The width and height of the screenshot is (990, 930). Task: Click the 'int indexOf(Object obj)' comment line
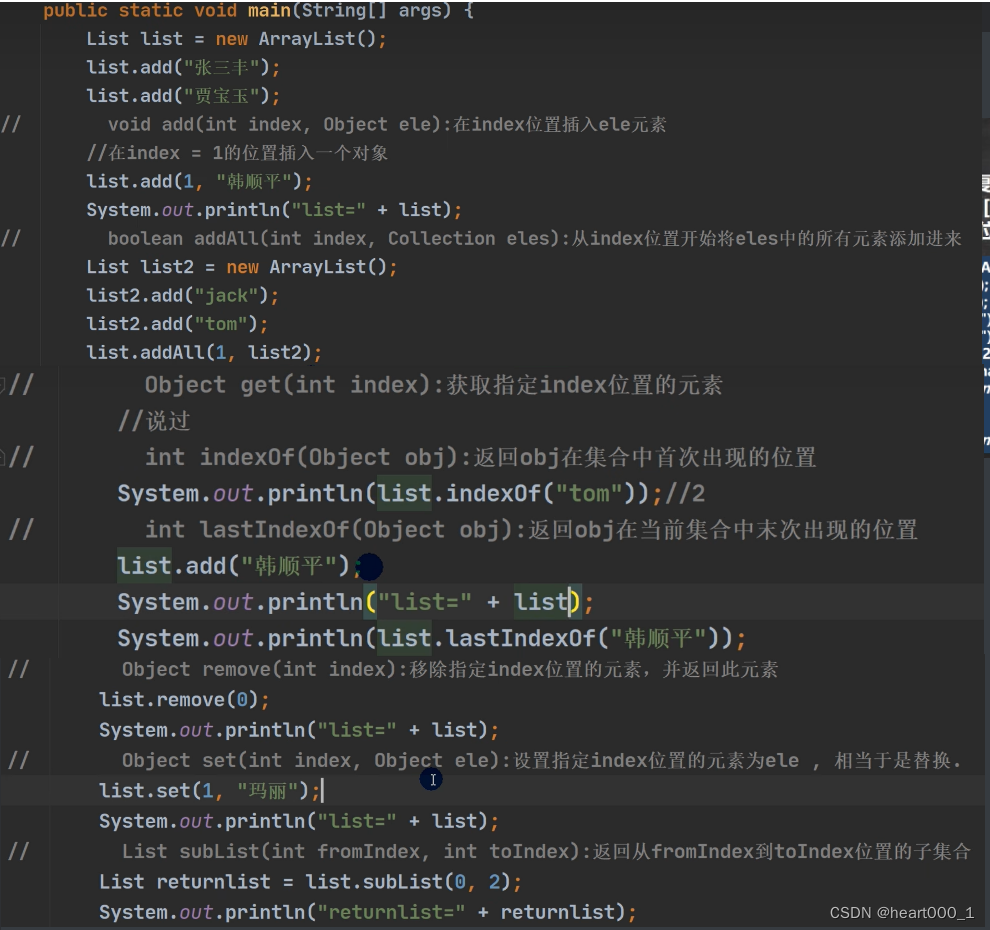[x=480, y=457]
